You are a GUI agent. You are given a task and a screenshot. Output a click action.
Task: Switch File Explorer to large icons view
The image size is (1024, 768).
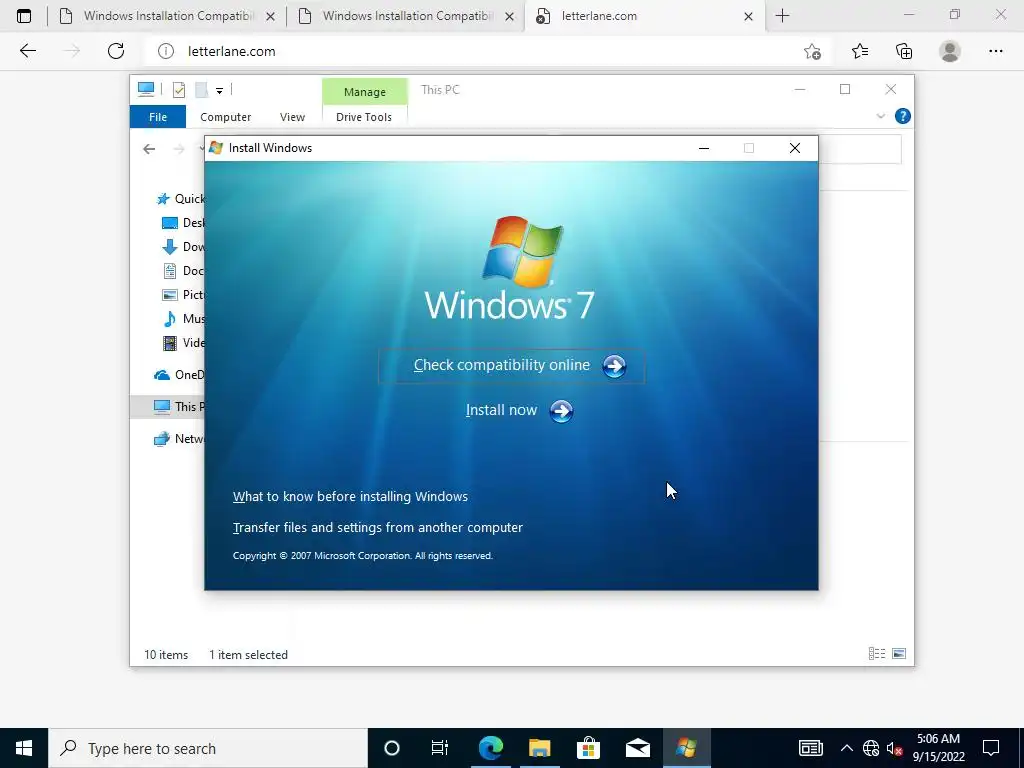pos(899,654)
